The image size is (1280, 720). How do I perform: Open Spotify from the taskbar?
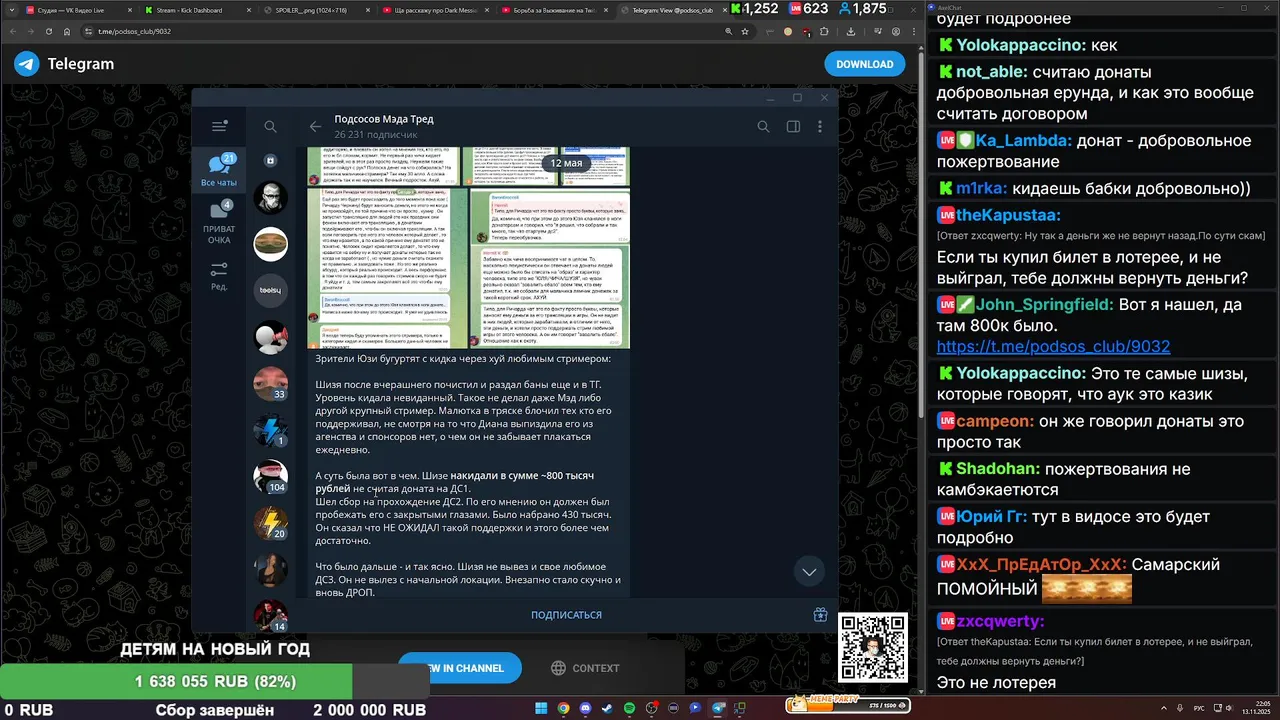click(x=630, y=708)
